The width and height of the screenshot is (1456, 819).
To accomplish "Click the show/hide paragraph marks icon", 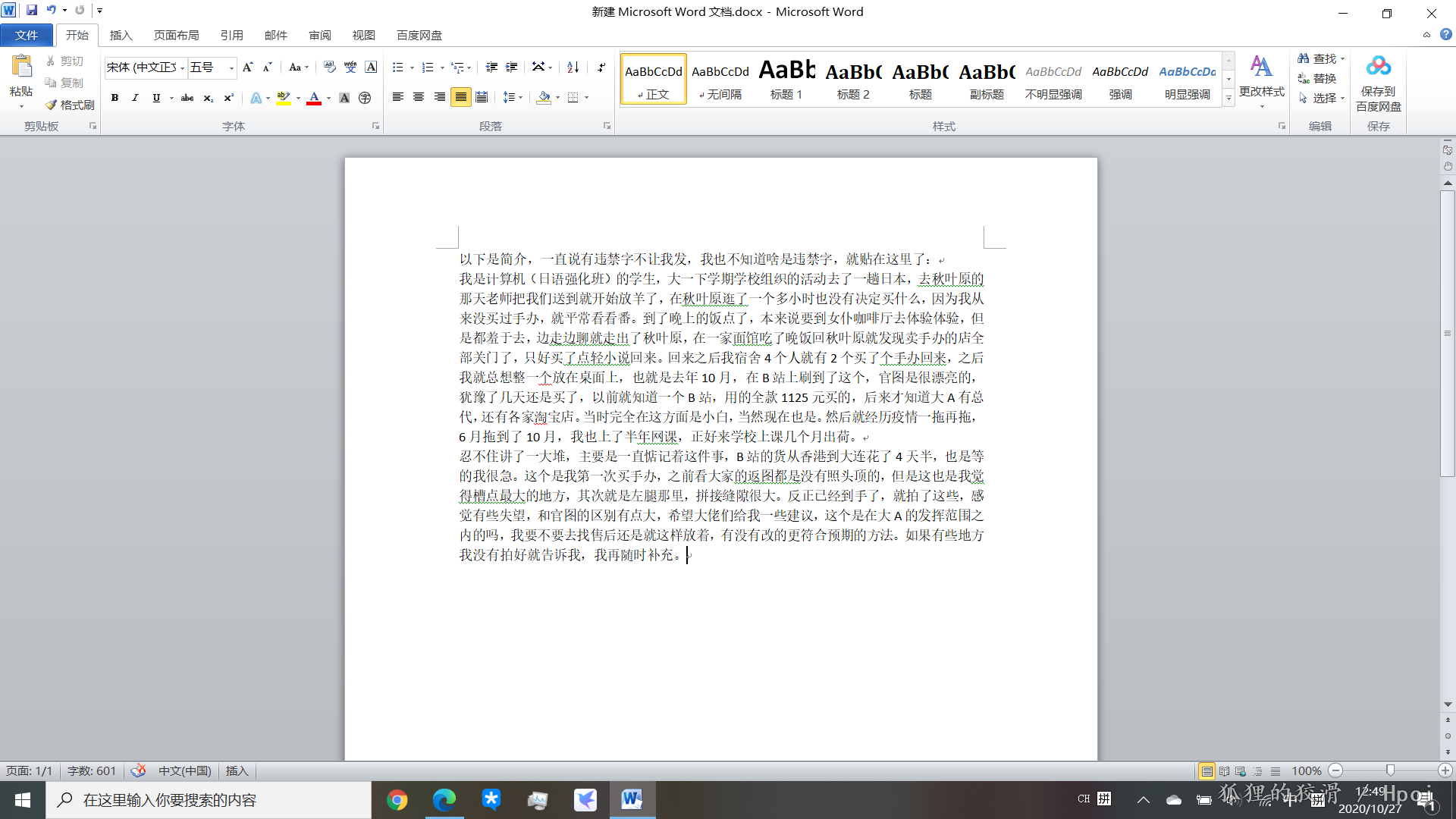I will point(601,67).
